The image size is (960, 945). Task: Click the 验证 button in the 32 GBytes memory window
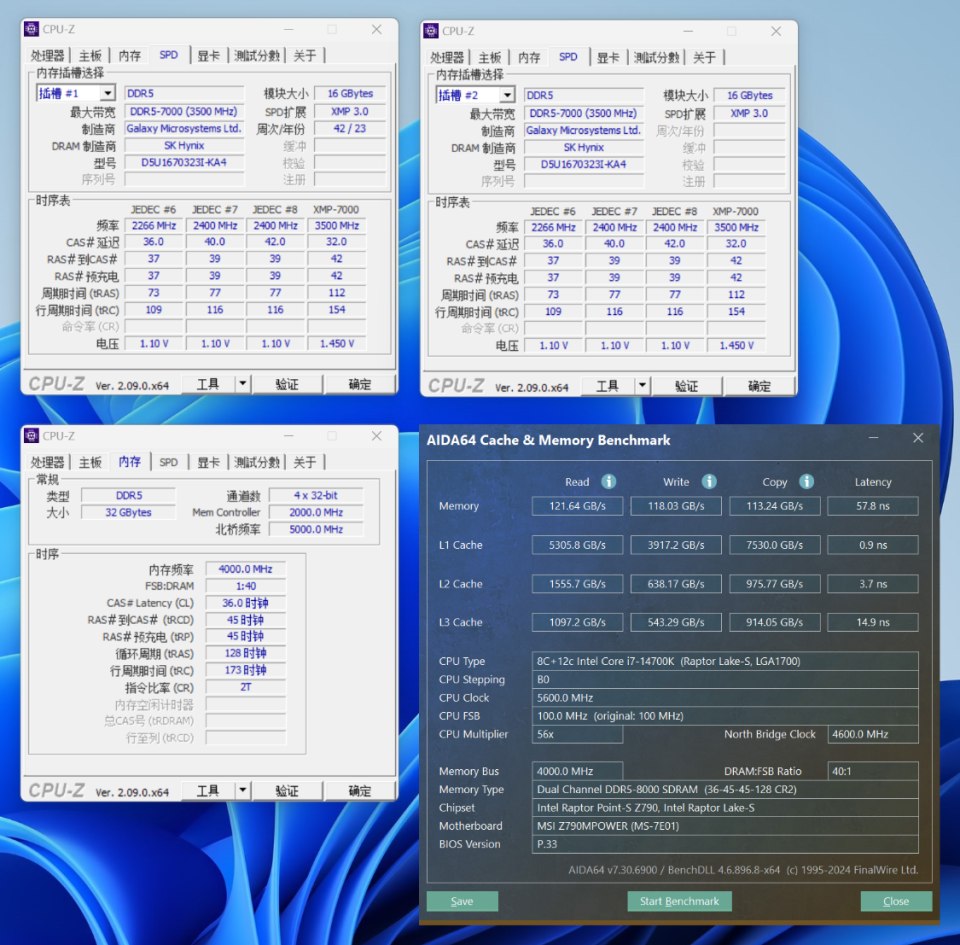coord(287,790)
